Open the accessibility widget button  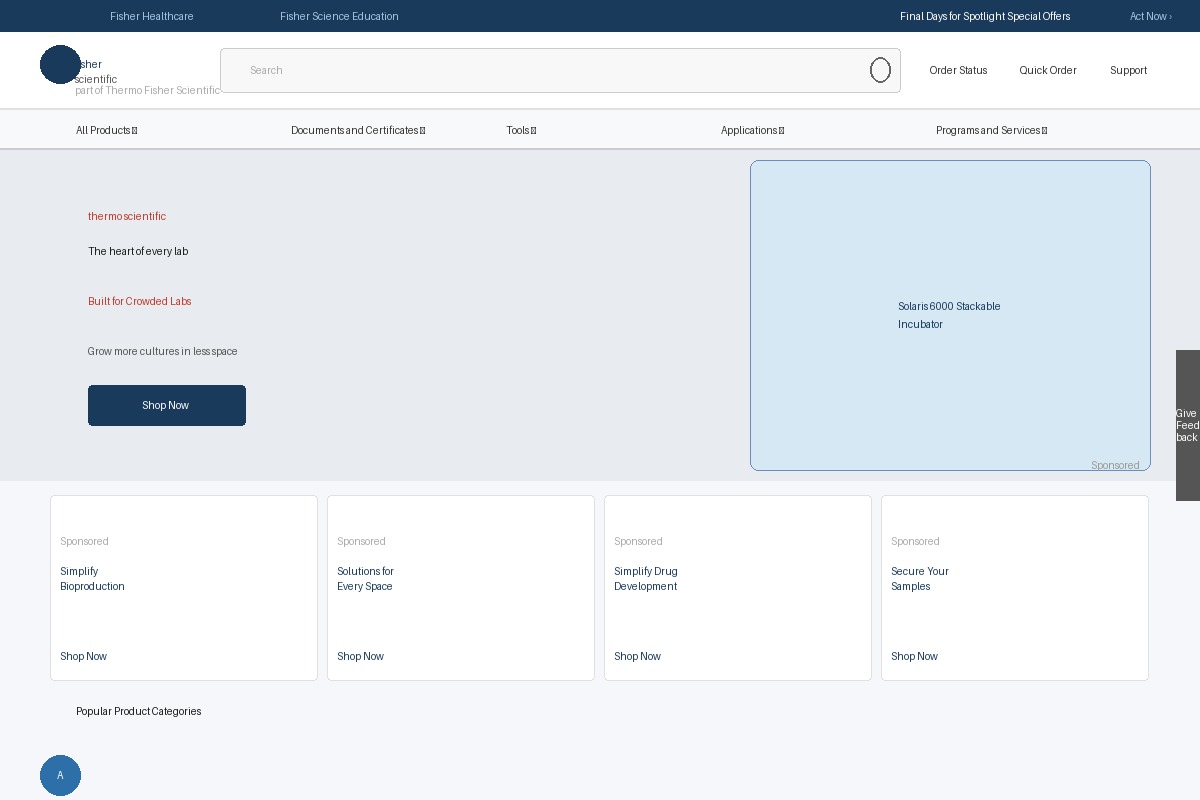[60, 775]
